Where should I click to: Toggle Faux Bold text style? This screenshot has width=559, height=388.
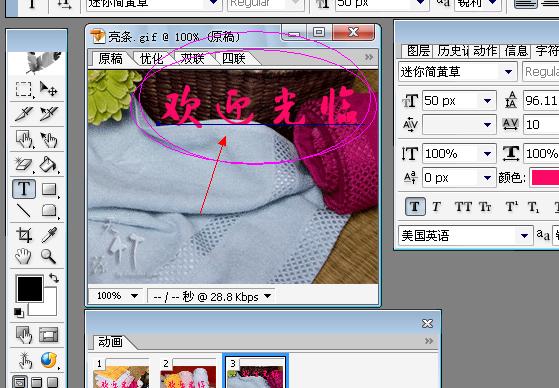coord(415,207)
